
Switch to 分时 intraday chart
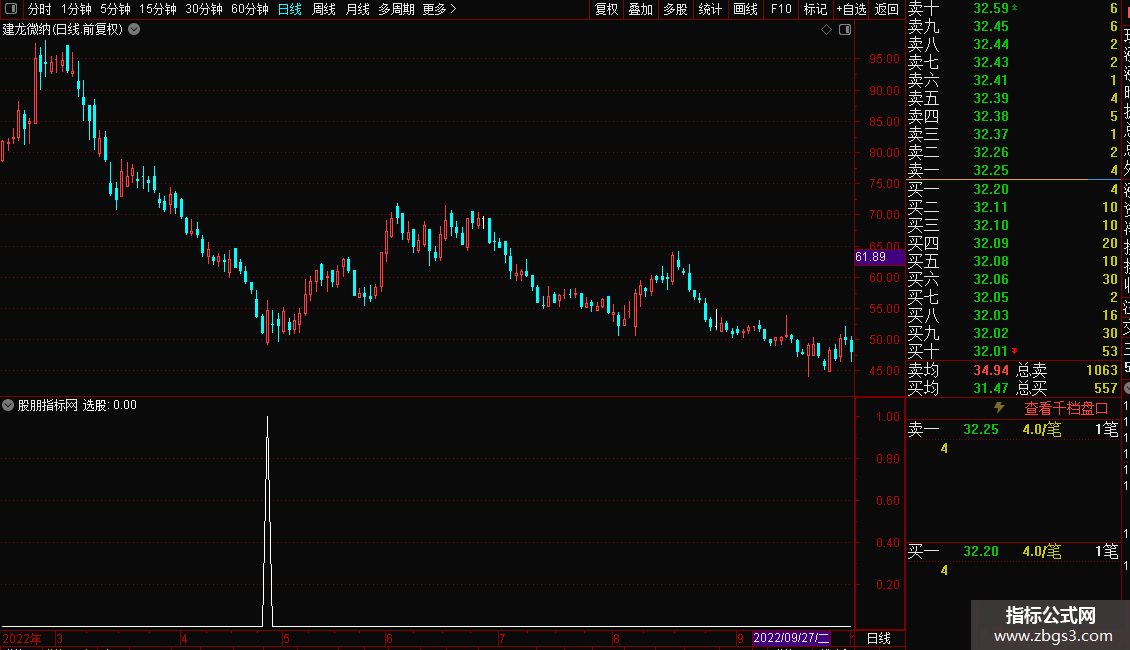40,9
